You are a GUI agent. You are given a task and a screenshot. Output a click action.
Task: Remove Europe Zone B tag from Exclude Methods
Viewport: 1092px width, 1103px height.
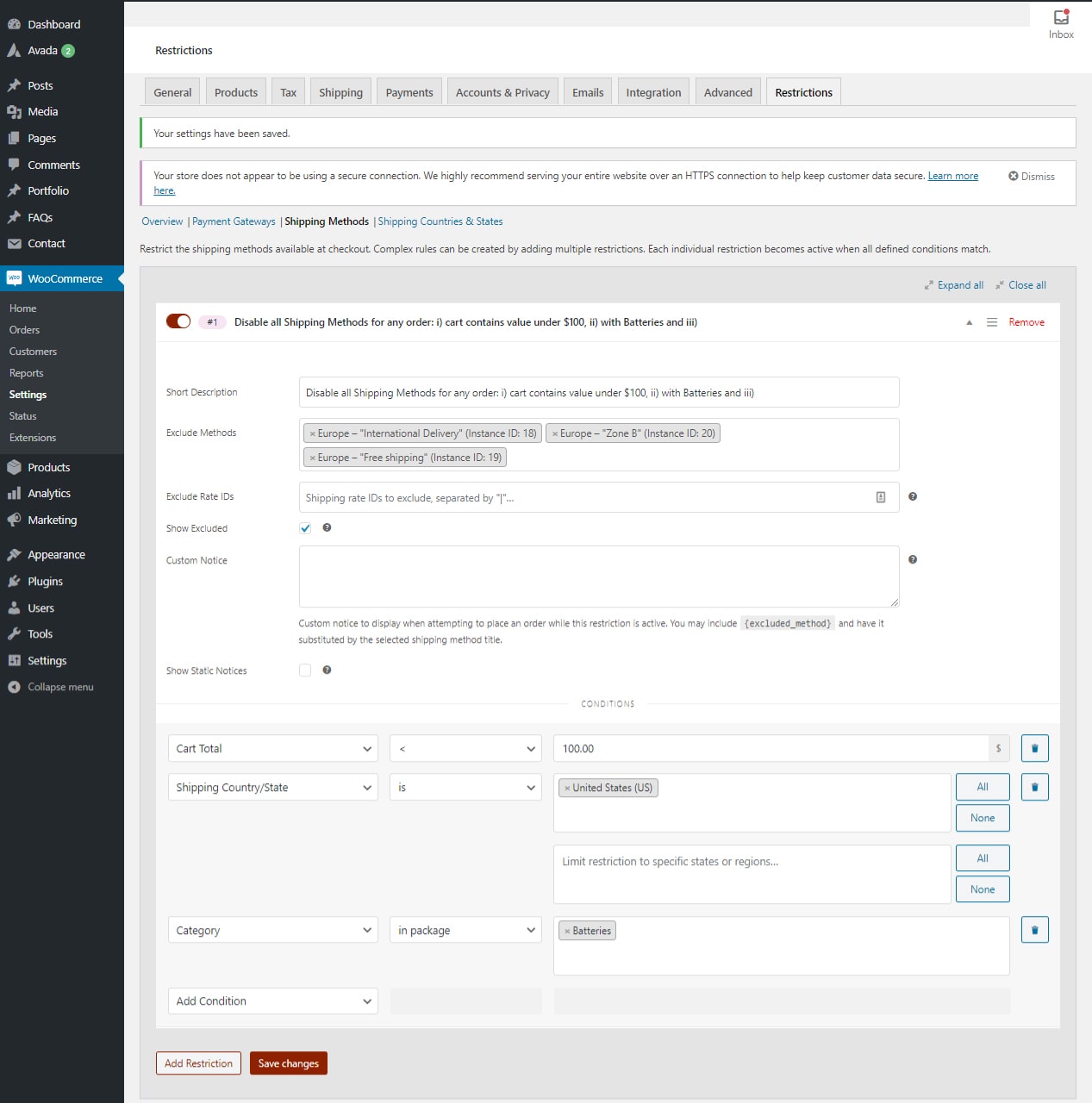tap(555, 434)
